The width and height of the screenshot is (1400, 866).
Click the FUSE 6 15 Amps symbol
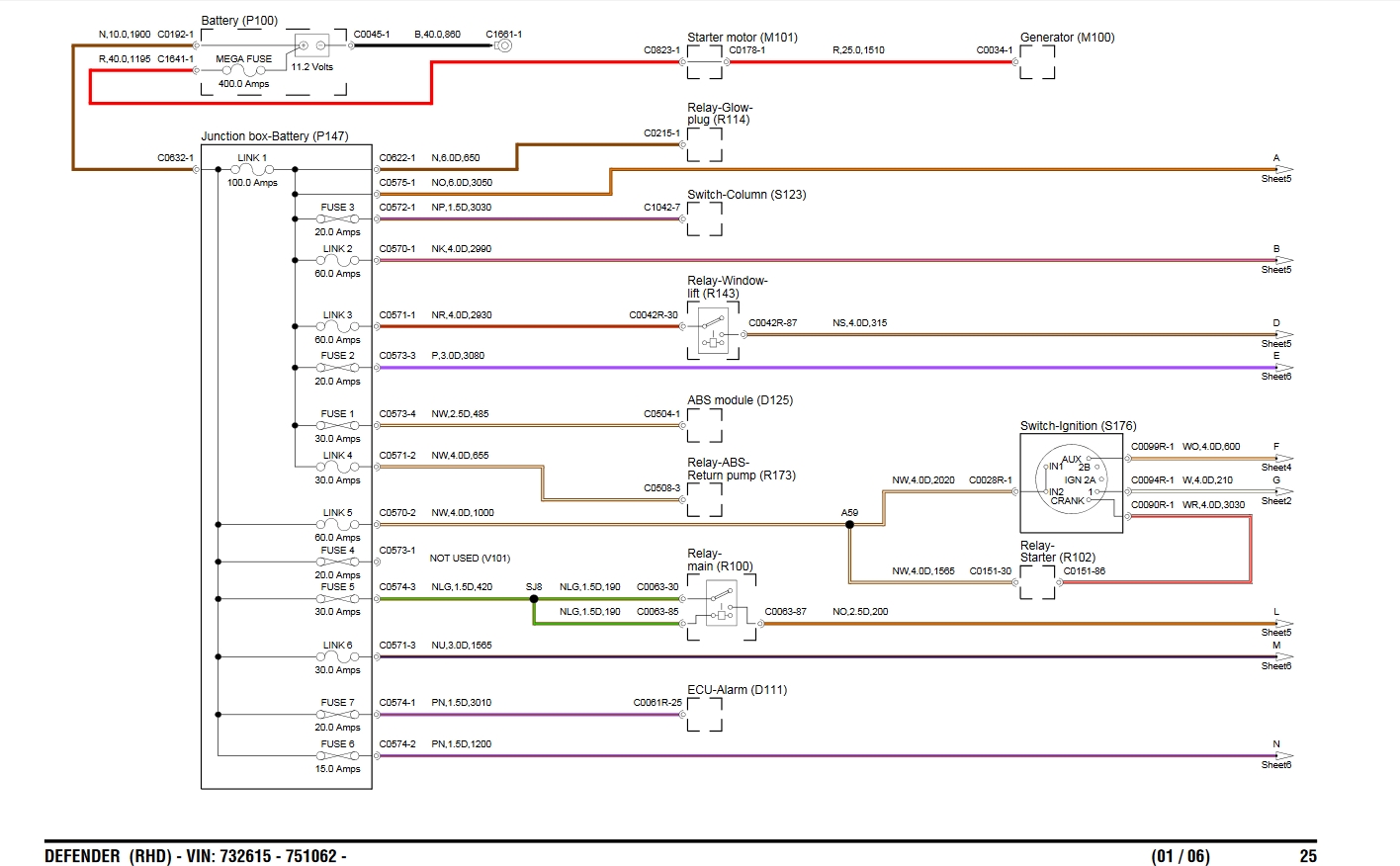pyautogui.click(x=337, y=756)
